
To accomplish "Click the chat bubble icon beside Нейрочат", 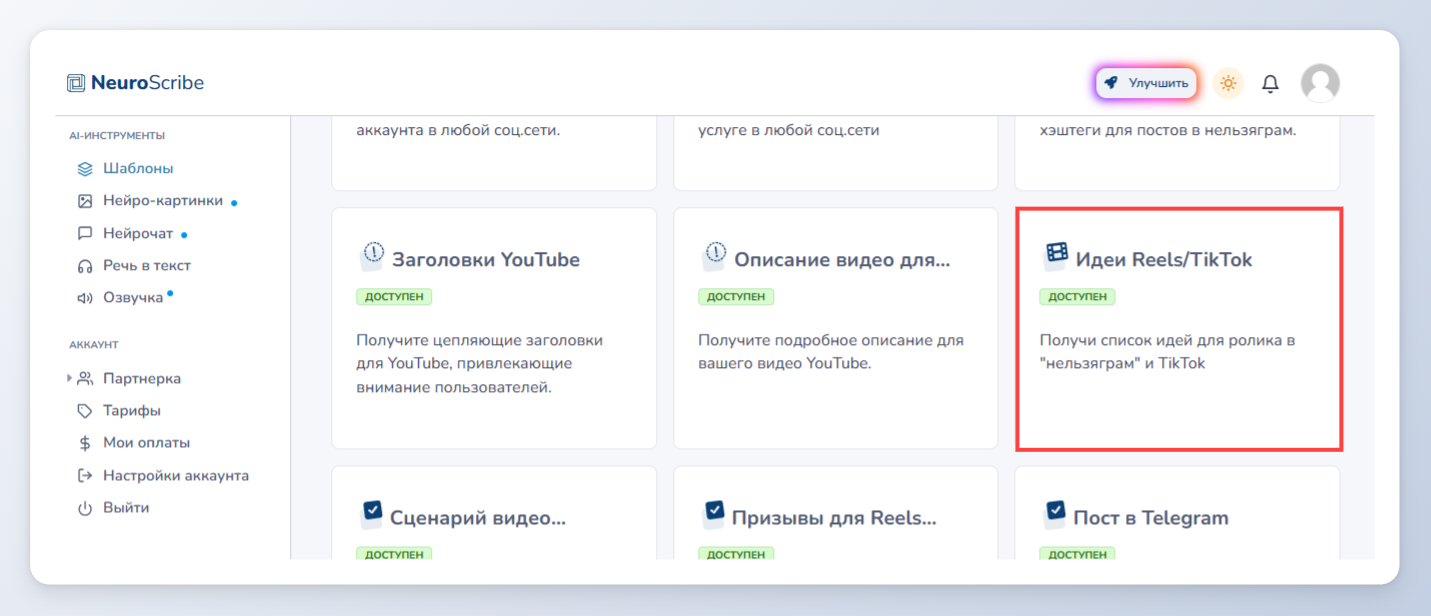I will [x=85, y=234].
